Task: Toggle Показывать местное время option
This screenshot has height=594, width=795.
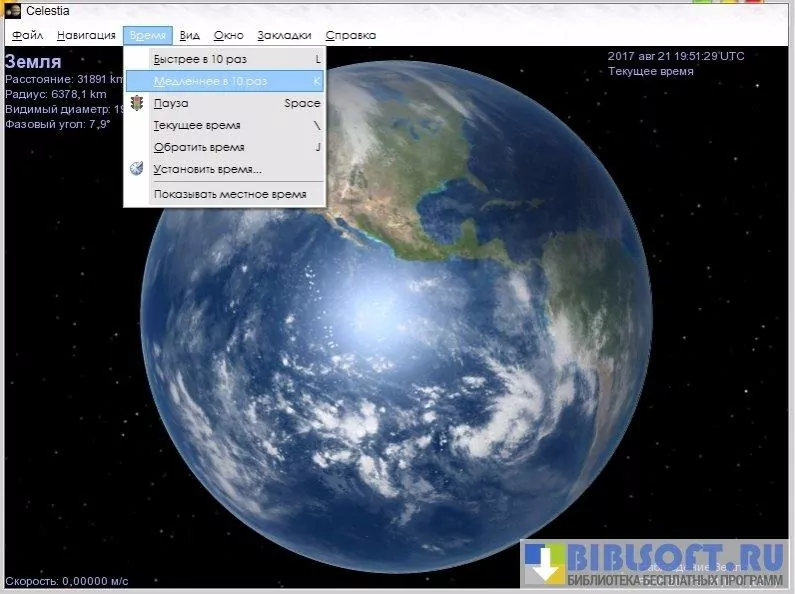Action: 229,194
